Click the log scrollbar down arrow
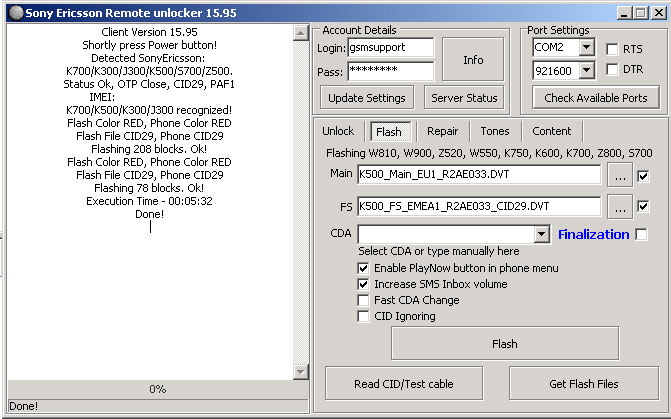Screen dimensions: 671x419 301,371
